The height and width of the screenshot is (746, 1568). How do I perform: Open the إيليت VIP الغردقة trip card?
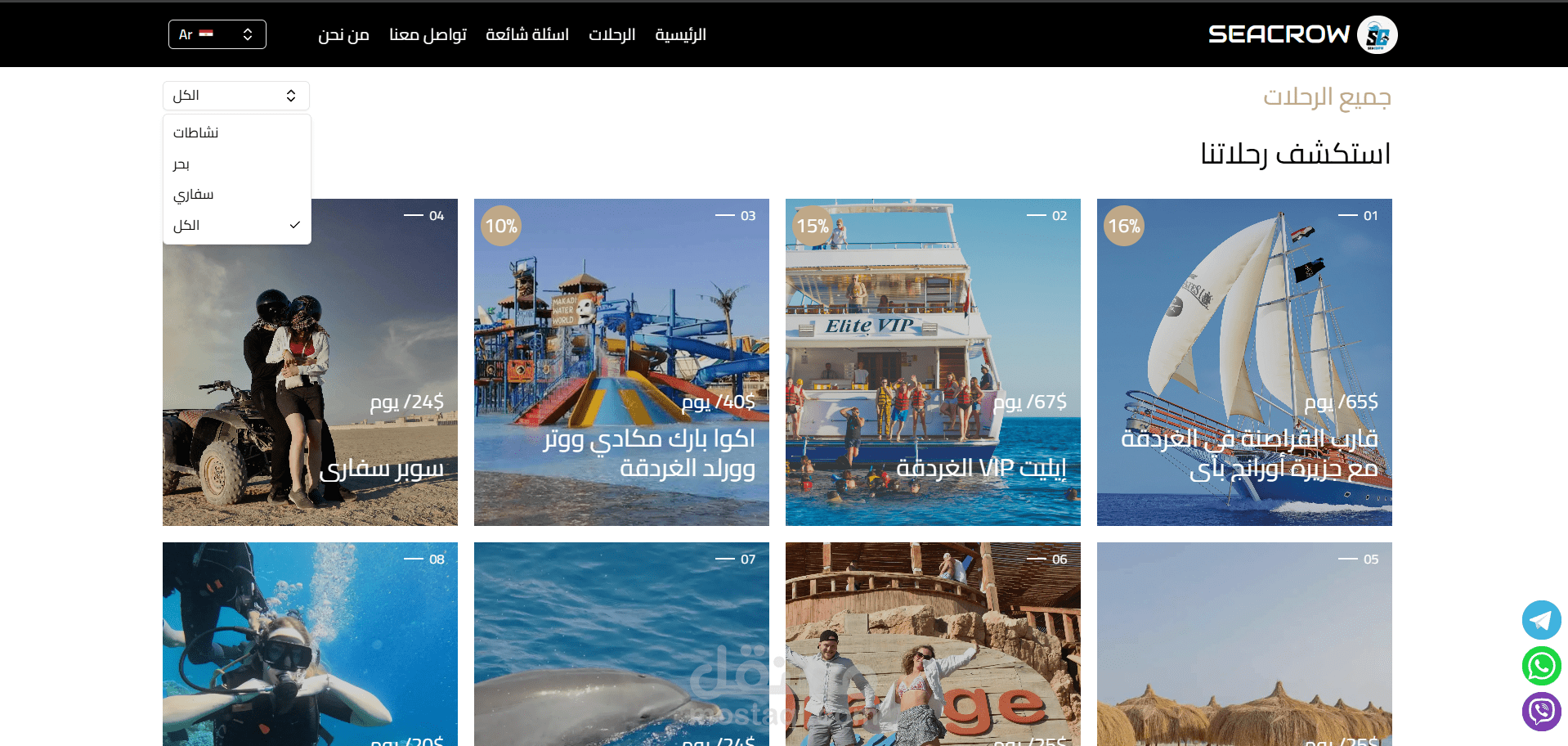pos(933,362)
